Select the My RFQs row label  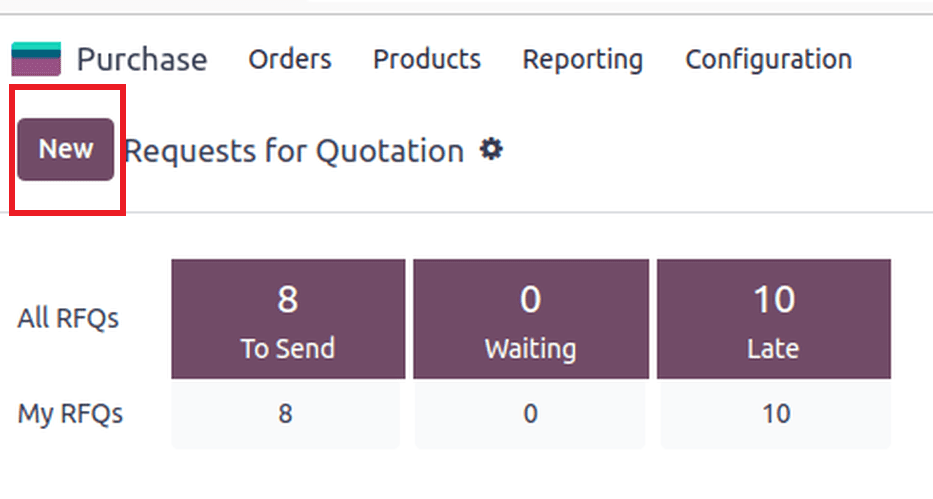pyautogui.click(x=70, y=414)
